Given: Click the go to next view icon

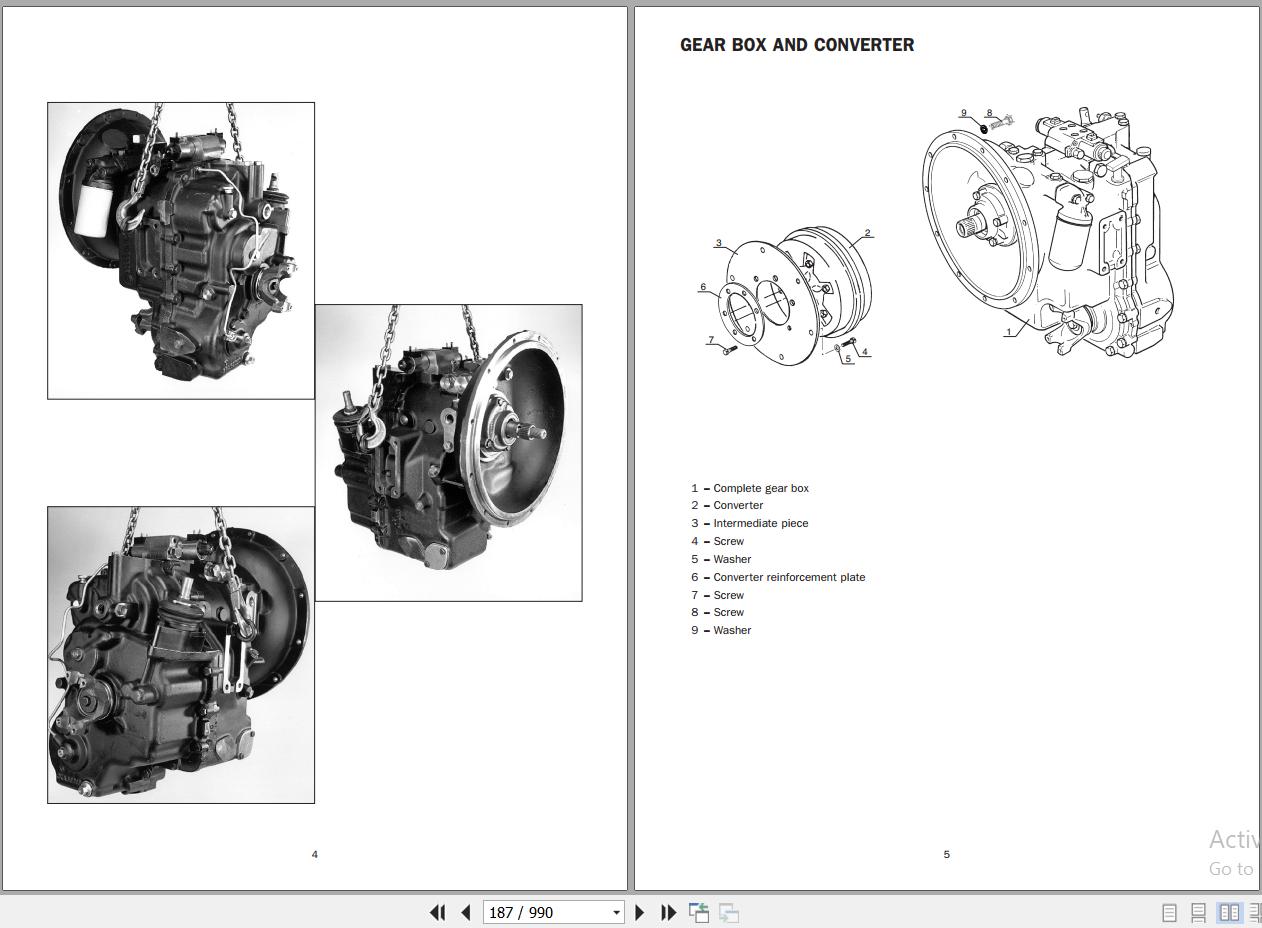Looking at the screenshot, I should click(x=729, y=912).
